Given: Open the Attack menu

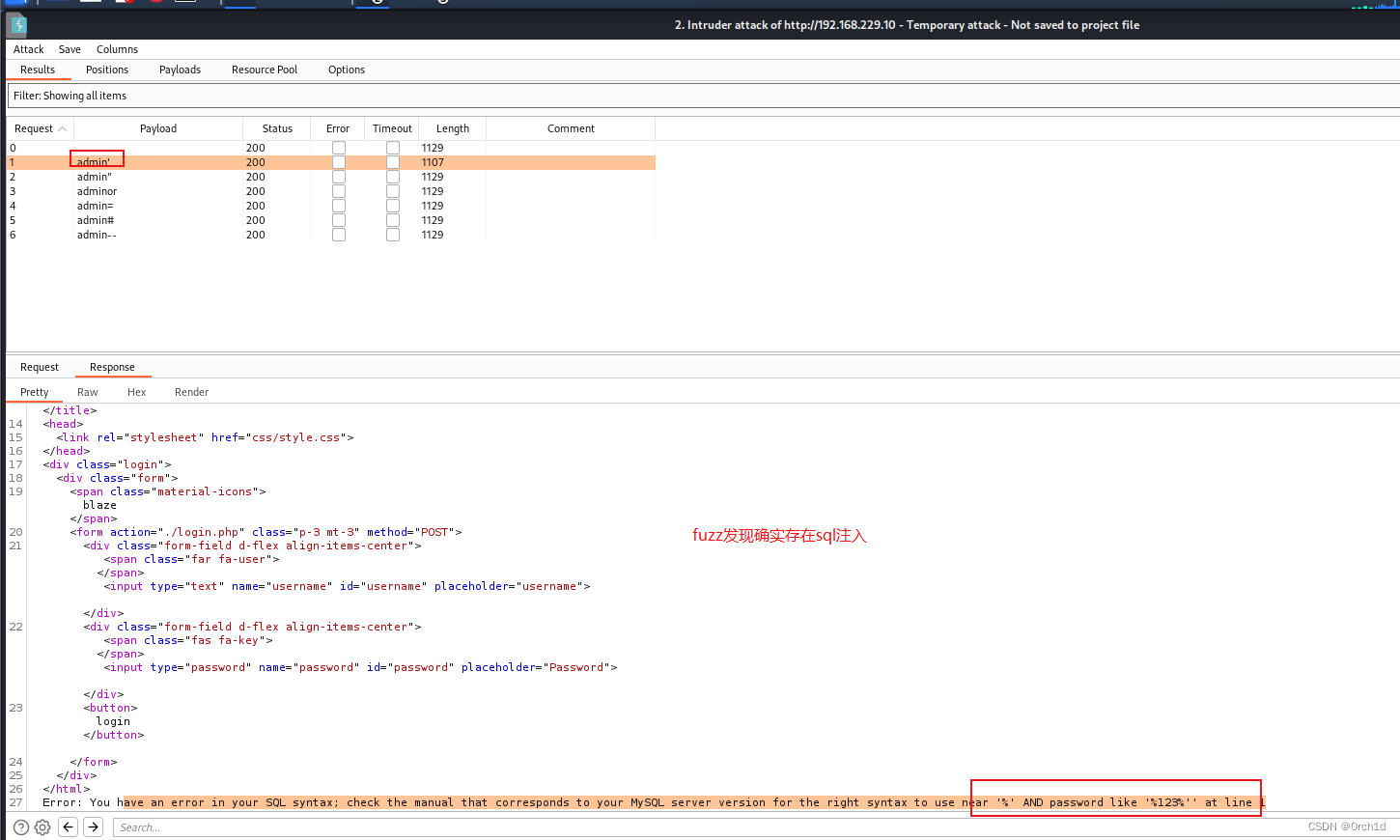Looking at the screenshot, I should (x=29, y=49).
